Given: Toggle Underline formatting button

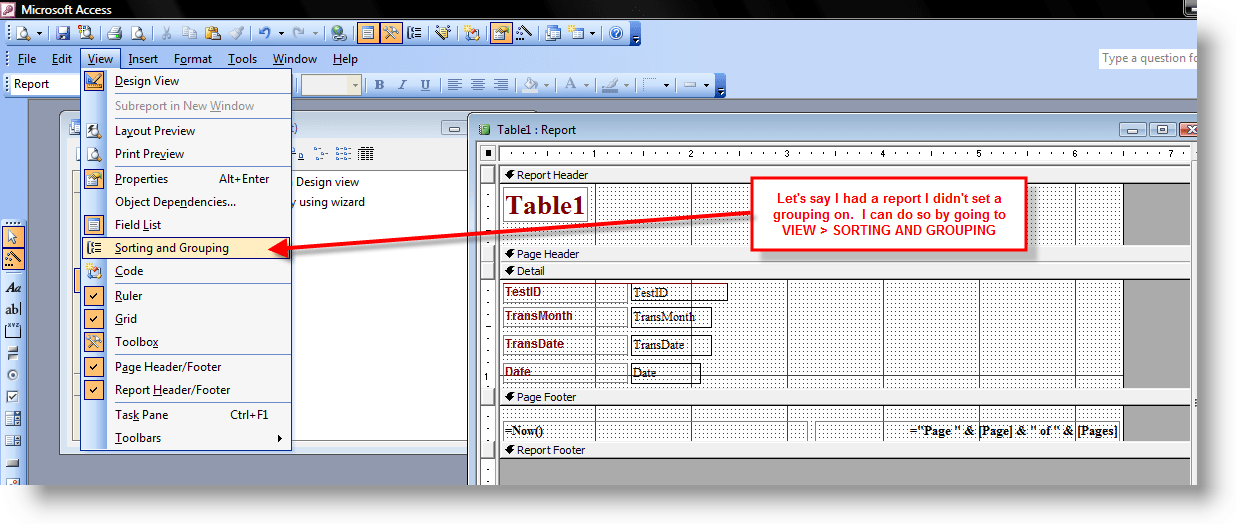Looking at the screenshot, I should click(x=426, y=85).
